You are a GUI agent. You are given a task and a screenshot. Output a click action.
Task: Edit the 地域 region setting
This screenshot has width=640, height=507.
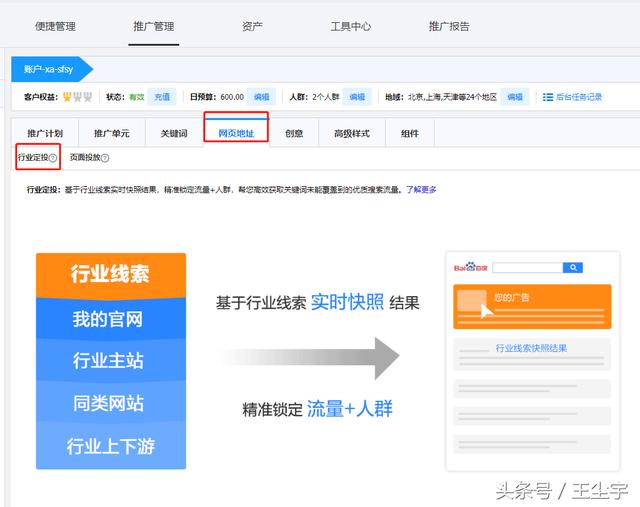tap(515, 97)
